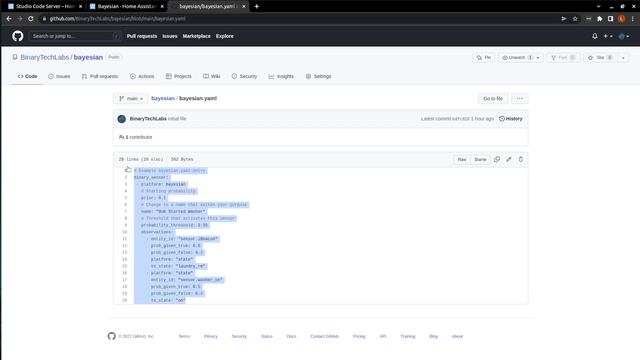Open repository Settings tab
This screenshot has width=640, height=360.
click(x=318, y=76)
